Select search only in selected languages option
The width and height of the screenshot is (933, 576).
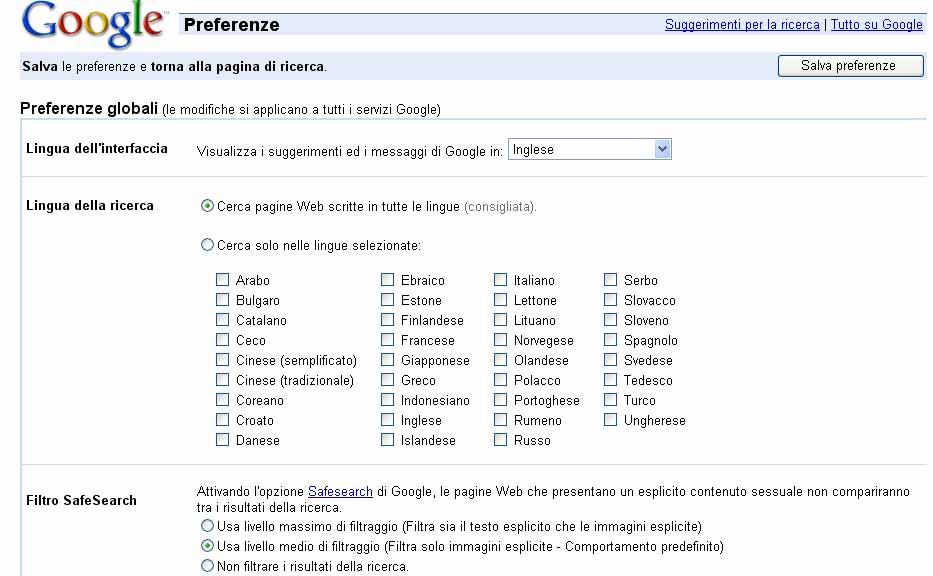[208, 244]
